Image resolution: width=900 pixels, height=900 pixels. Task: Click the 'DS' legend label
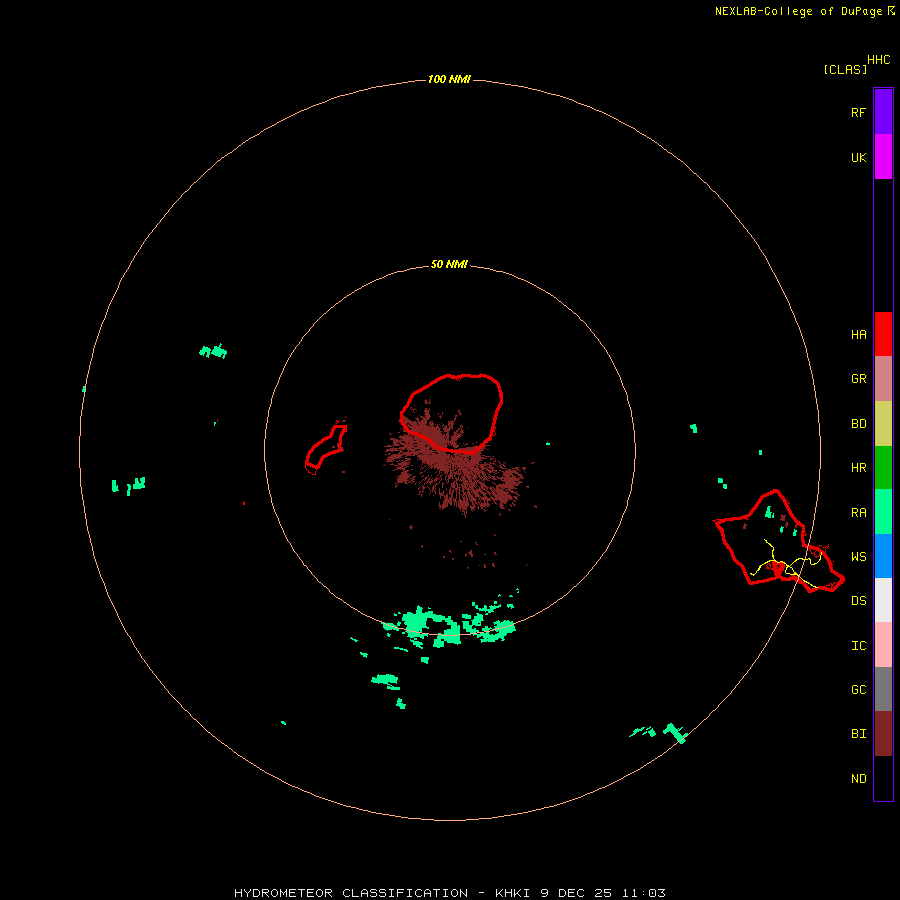[858, 600]
